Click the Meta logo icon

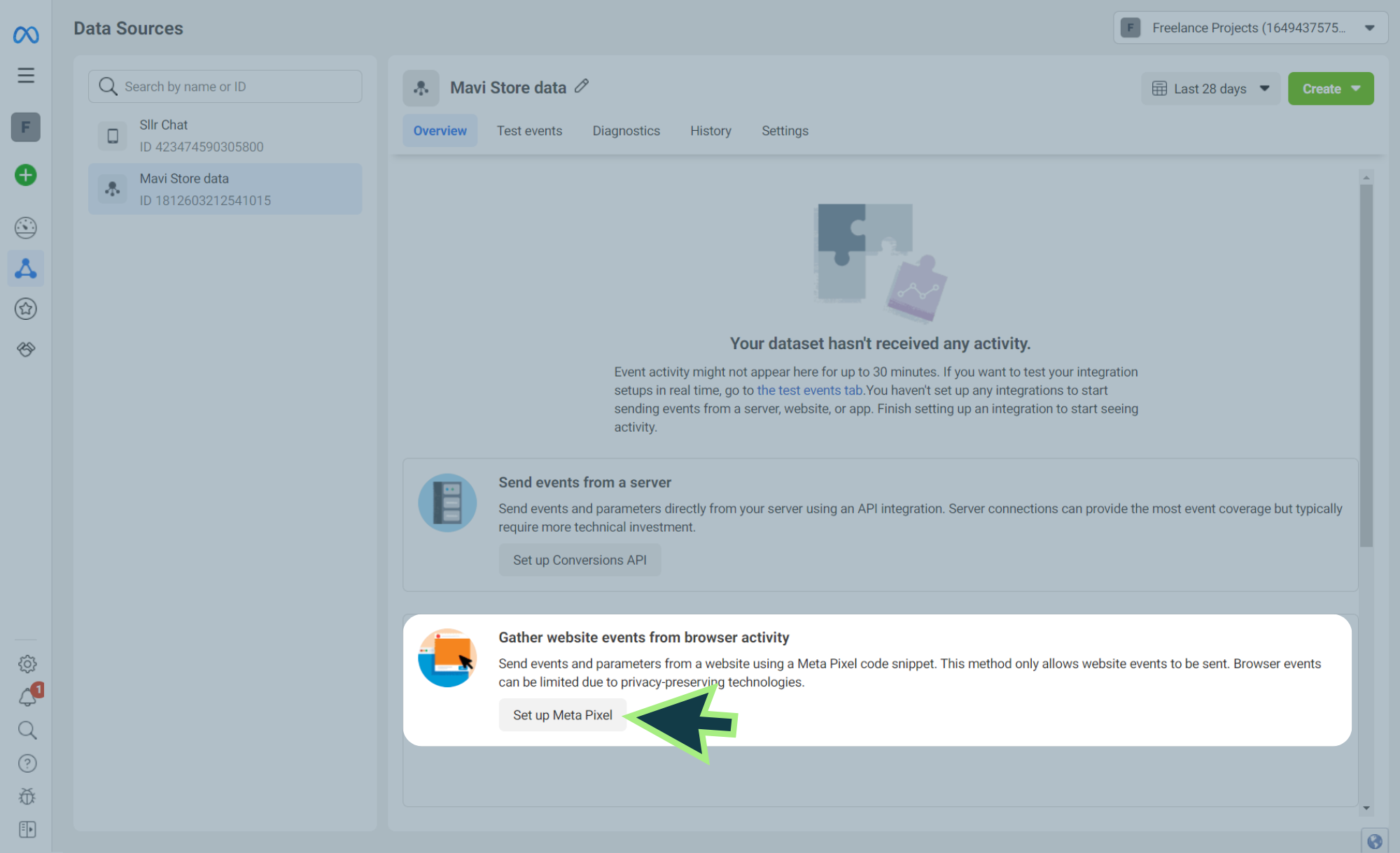click(26, 34)
